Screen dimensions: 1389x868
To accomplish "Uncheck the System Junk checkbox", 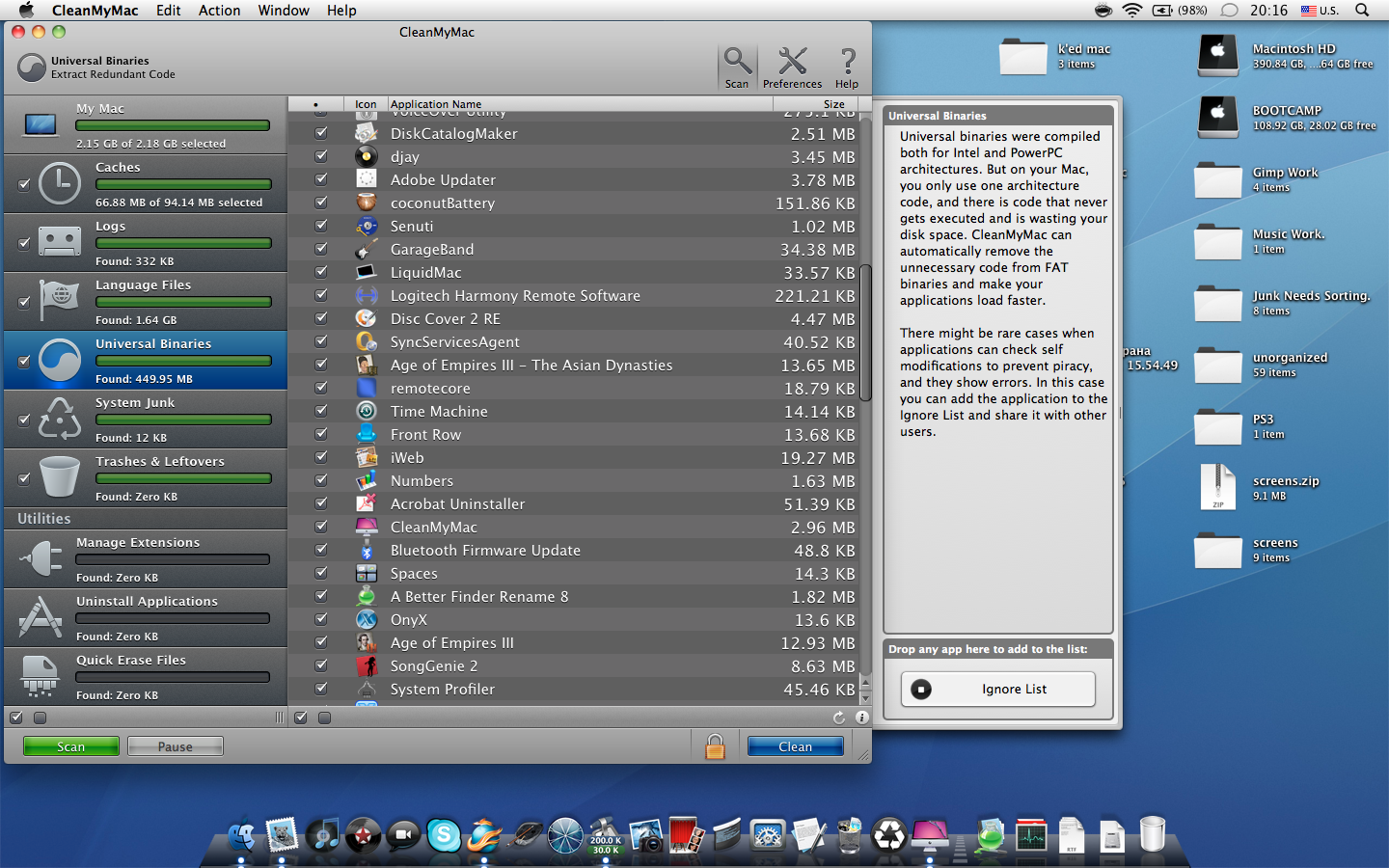I will [x=24, y=420].
